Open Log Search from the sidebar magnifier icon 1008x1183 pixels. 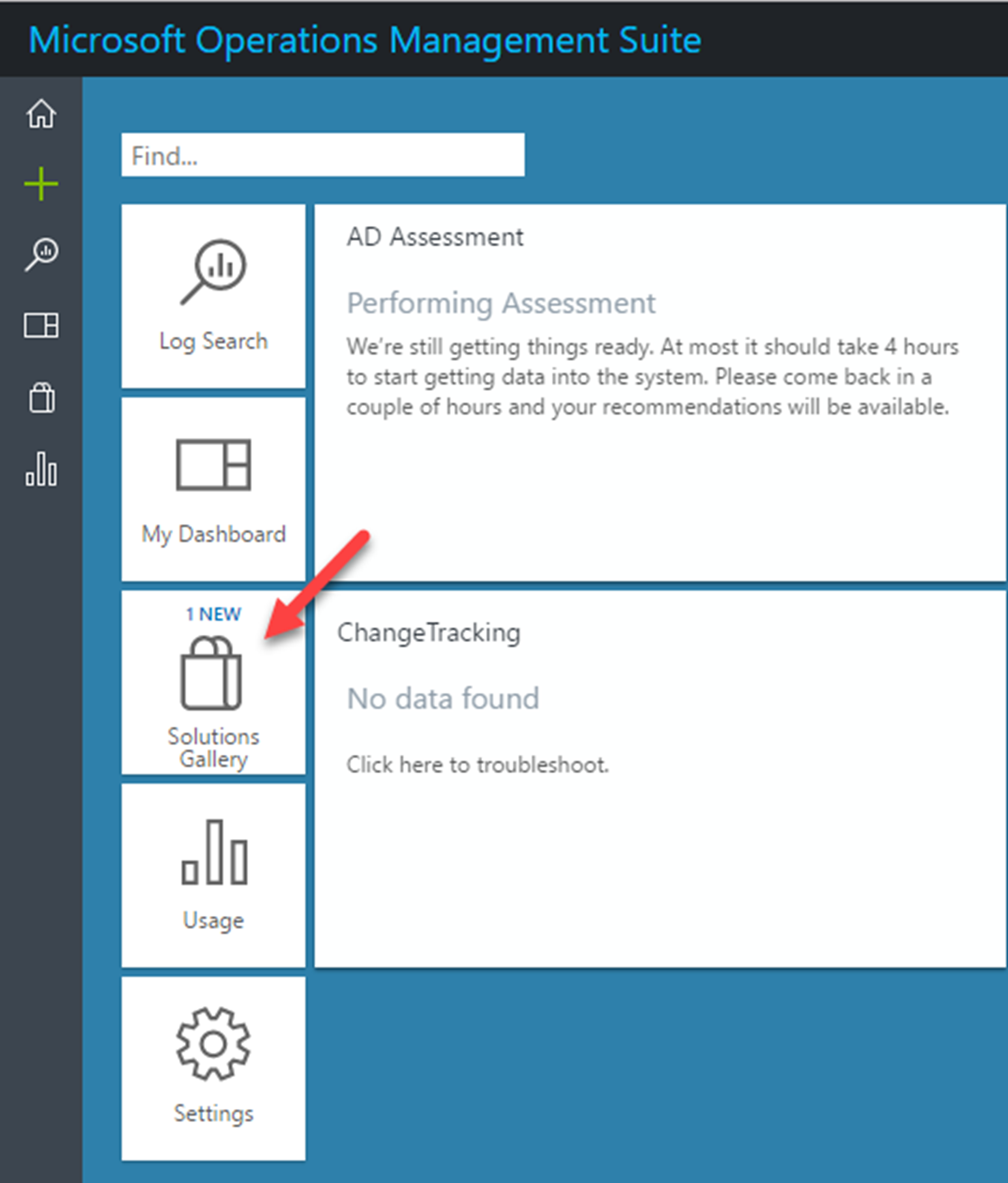tap(42, 254)
